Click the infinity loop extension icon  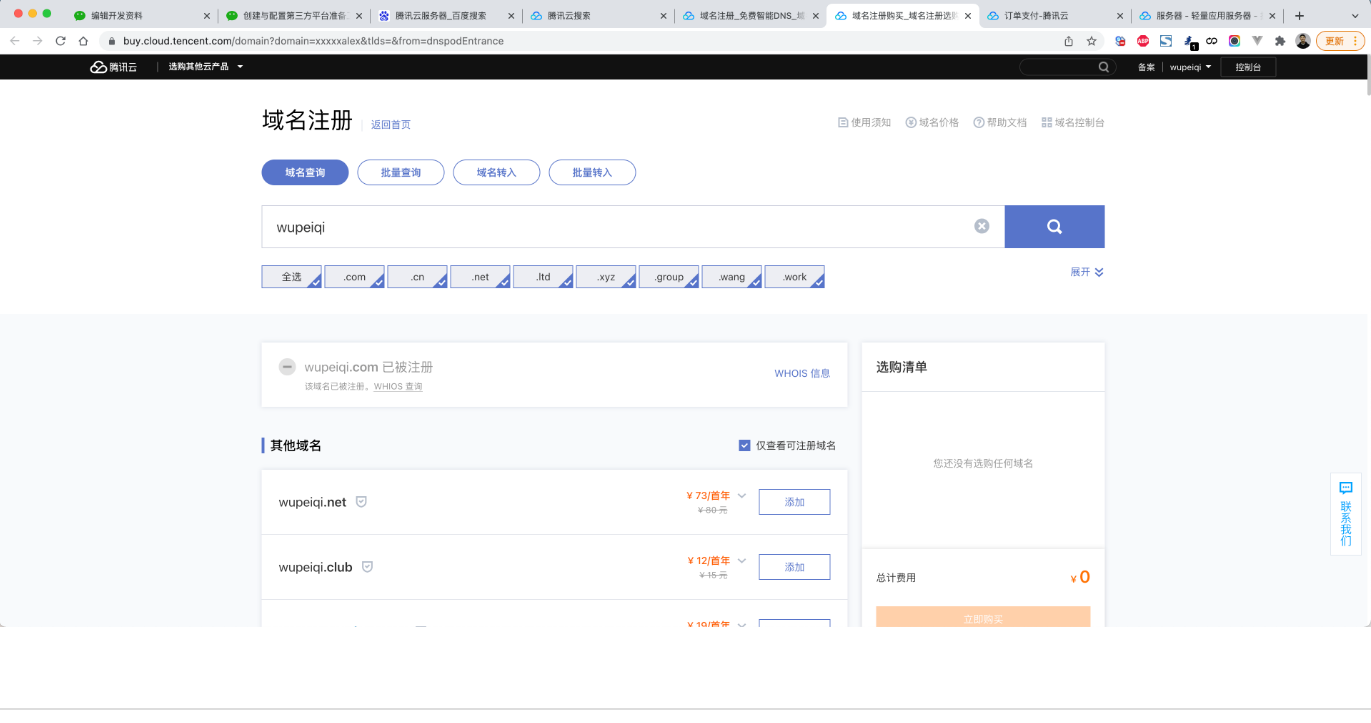pos(1211,41)
